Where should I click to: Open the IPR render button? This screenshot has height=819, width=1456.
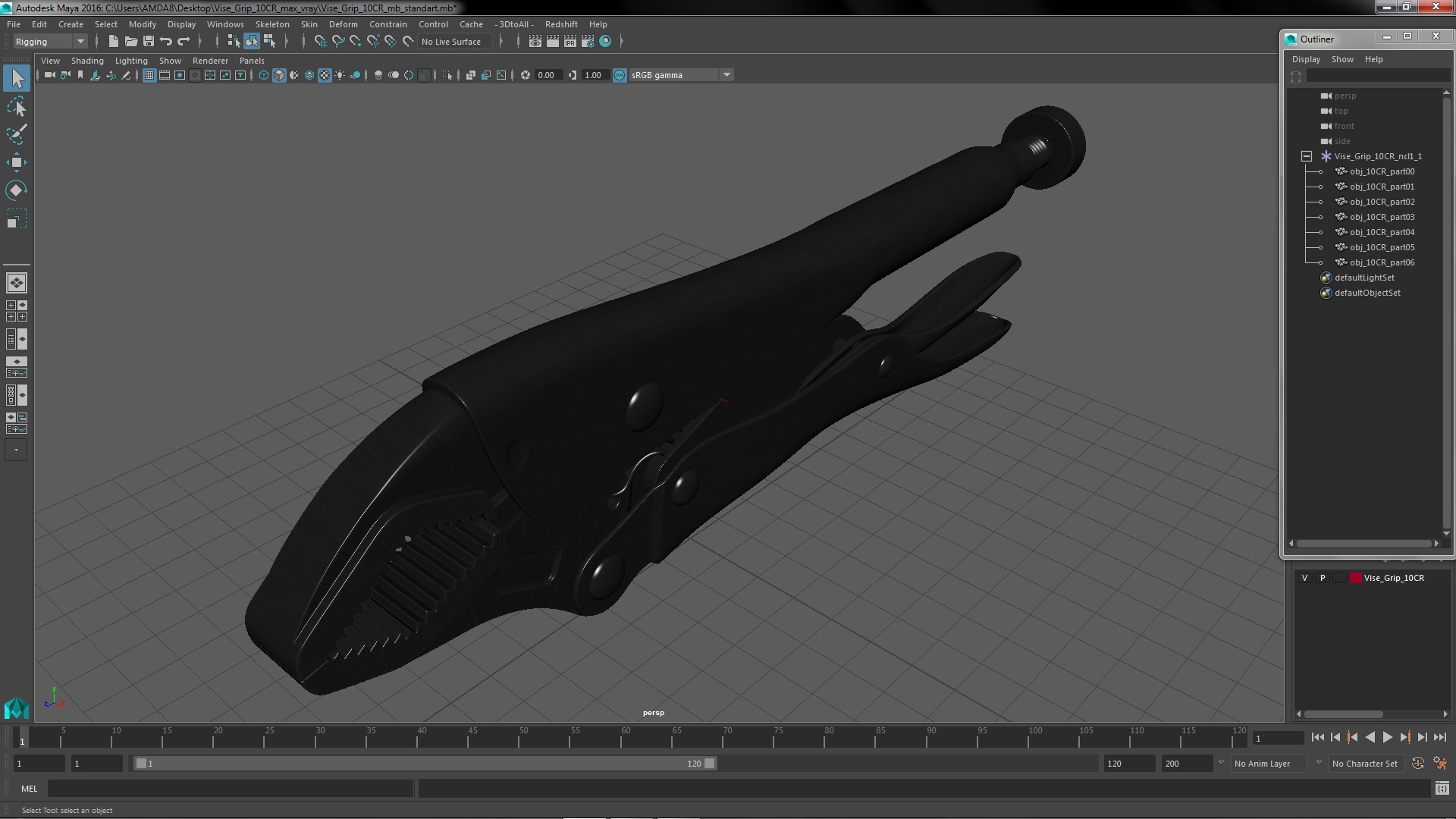point(570,42)
